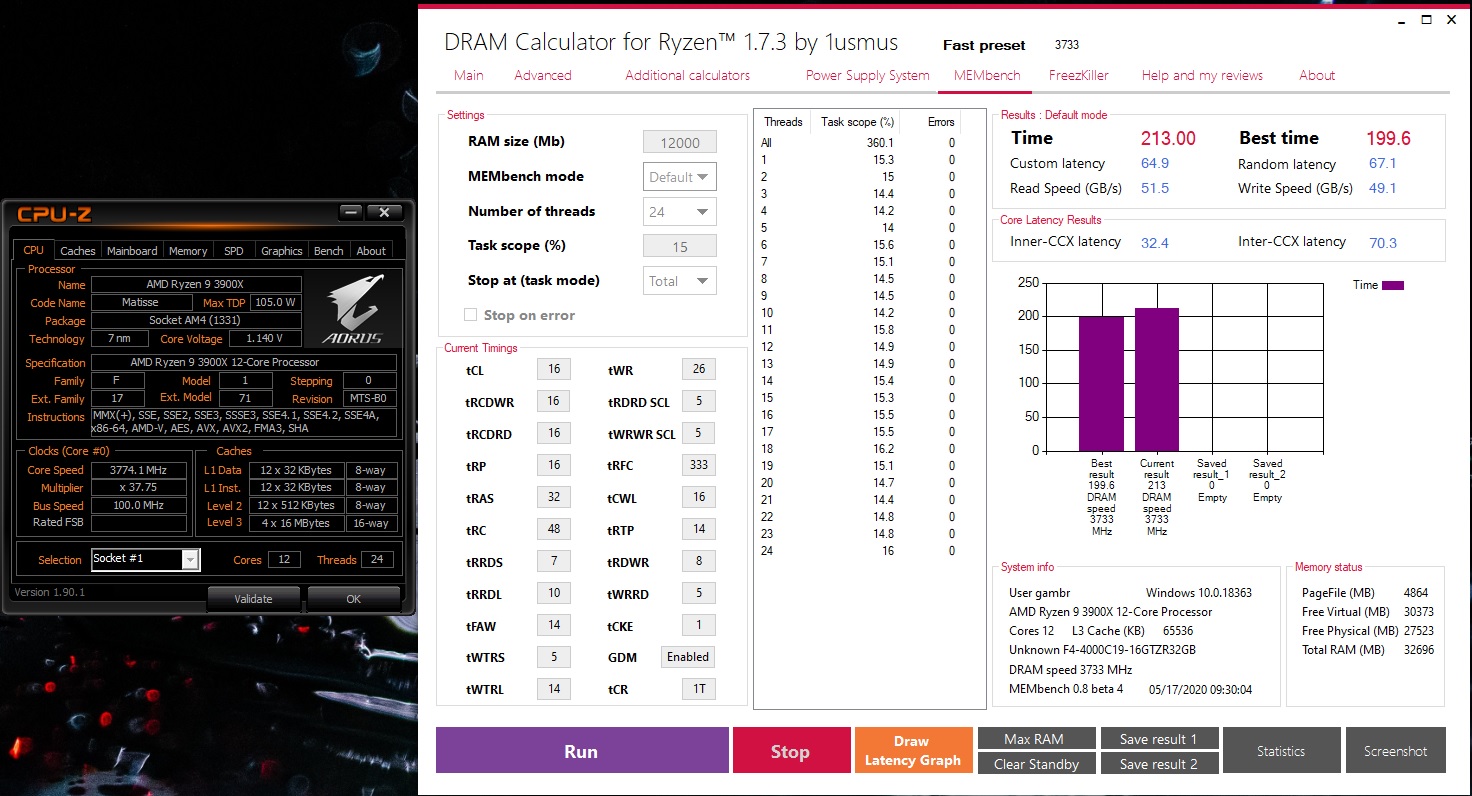This screenshot has width=1472, height=796.
Task: Click the Current result bar in chart
Action: pyautogui.click(x=1157, y=380)
